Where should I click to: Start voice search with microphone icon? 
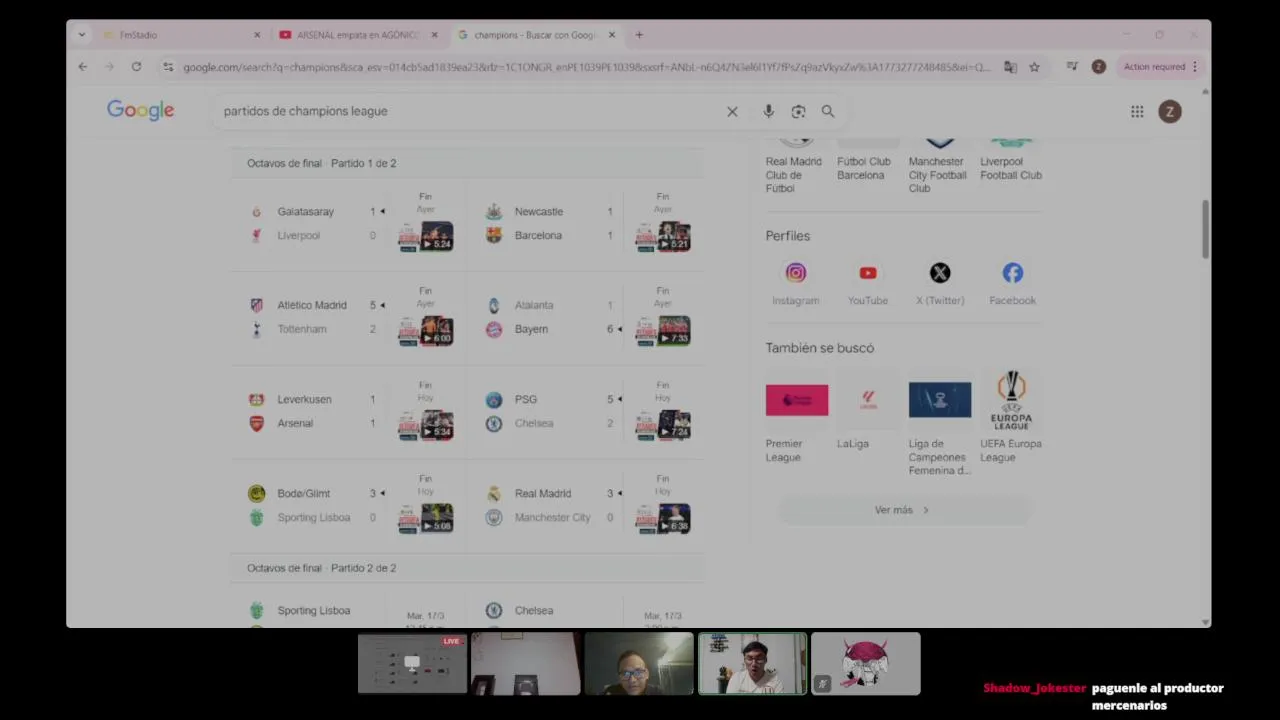point(768,111)
